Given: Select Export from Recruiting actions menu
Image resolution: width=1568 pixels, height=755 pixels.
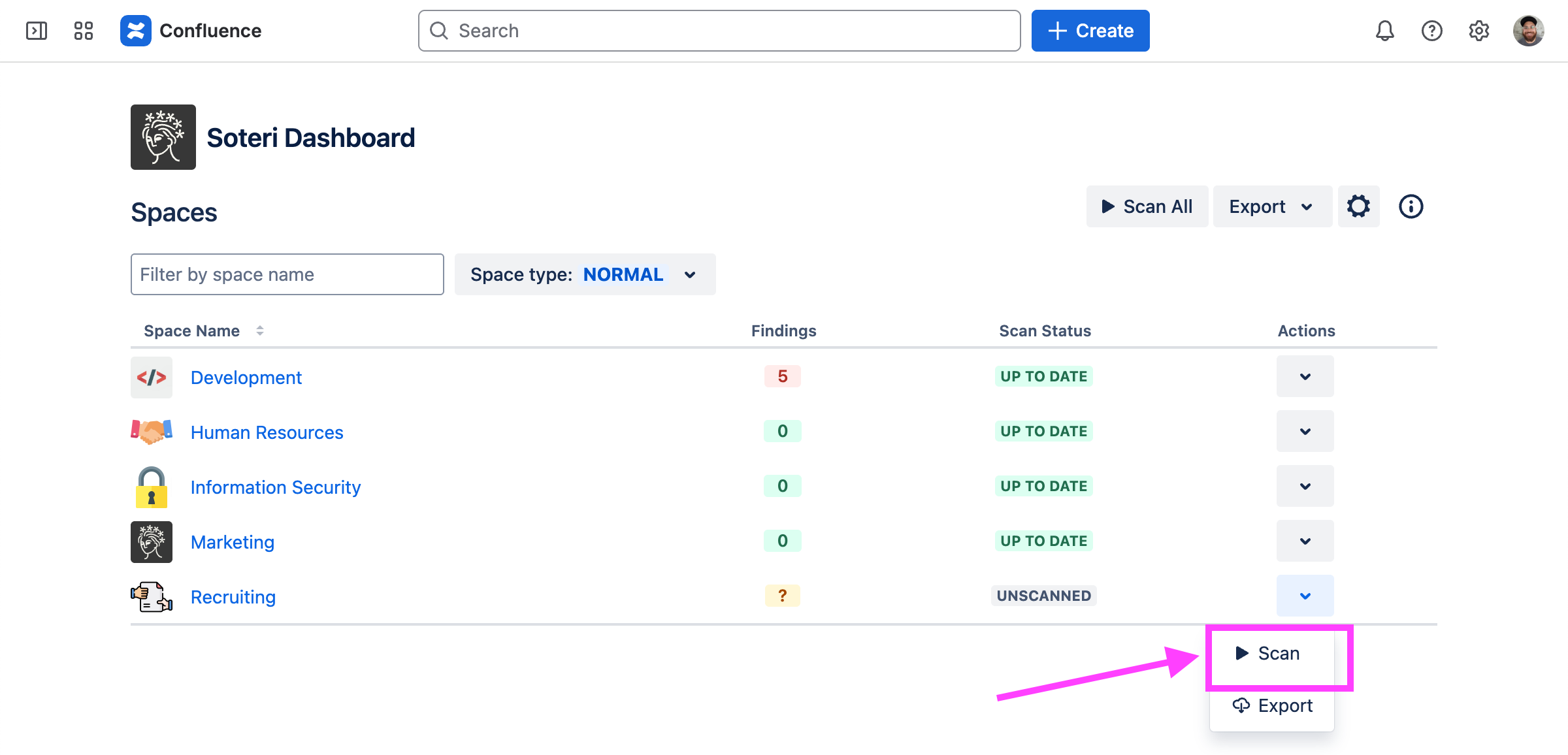Looking at the screenshot, I should [x=1272, y=705].
